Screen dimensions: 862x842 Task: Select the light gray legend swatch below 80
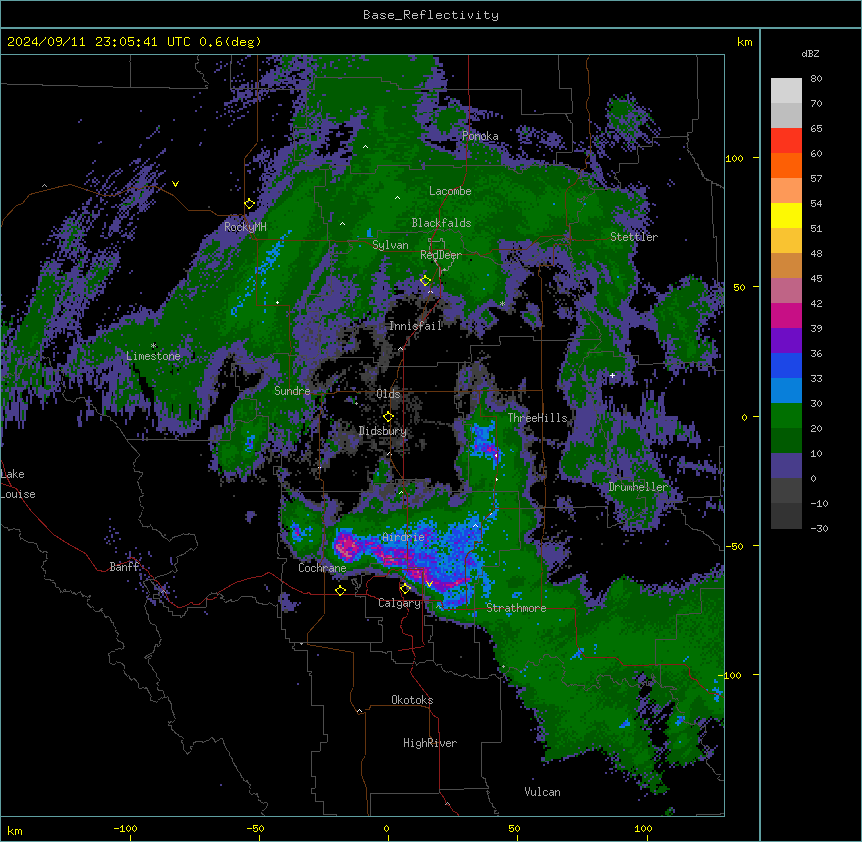click(x=786, y=91)
